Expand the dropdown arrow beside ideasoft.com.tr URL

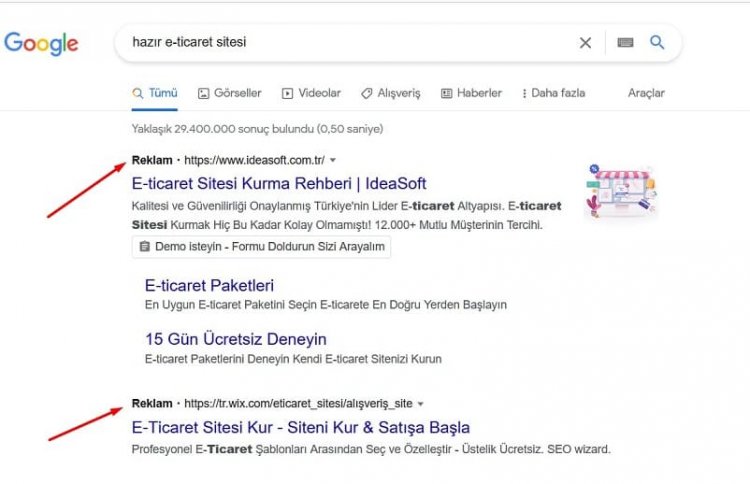(x=333, y=161)
